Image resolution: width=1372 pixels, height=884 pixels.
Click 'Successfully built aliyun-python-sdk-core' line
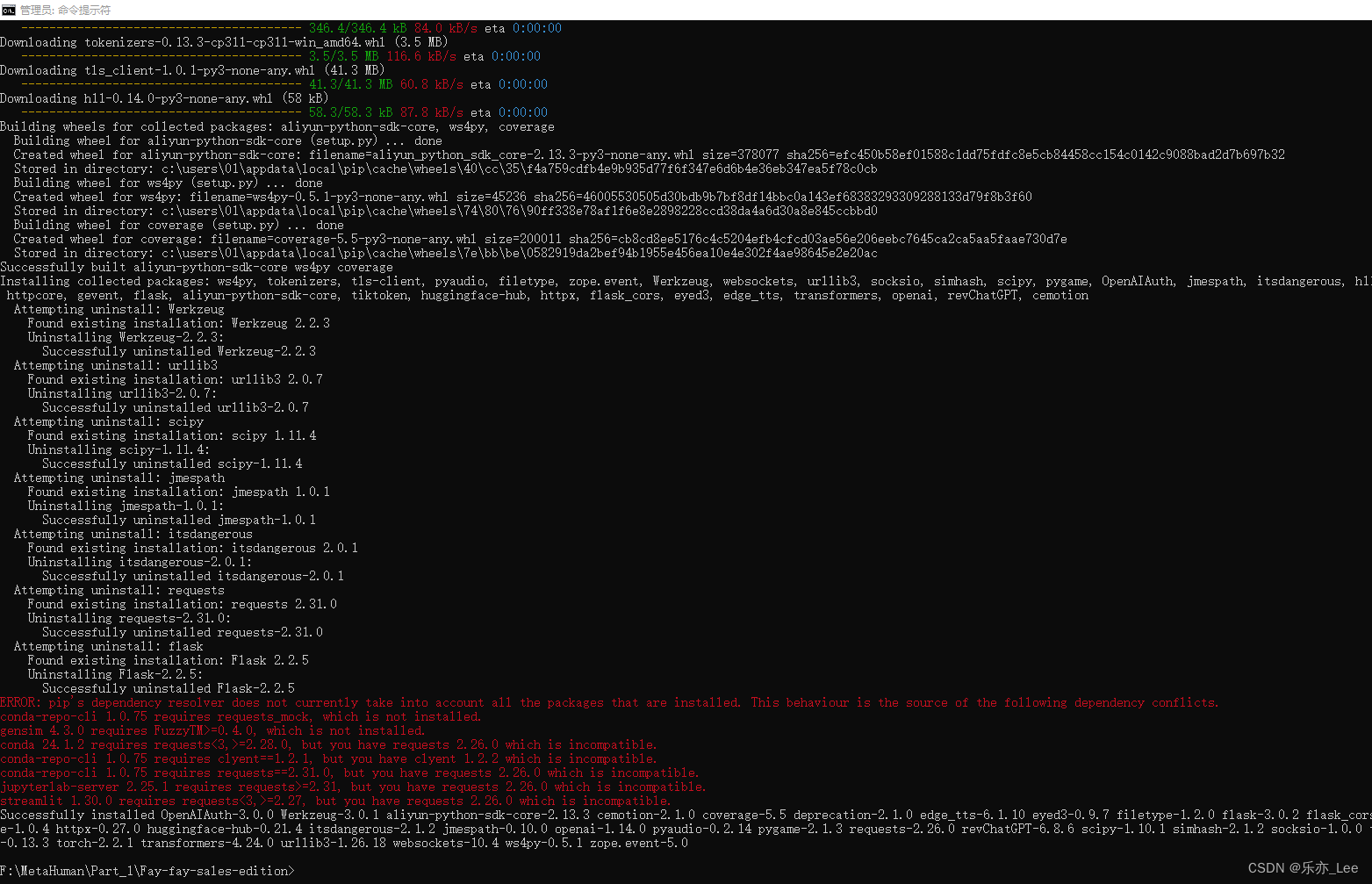[x=197, y=267]
